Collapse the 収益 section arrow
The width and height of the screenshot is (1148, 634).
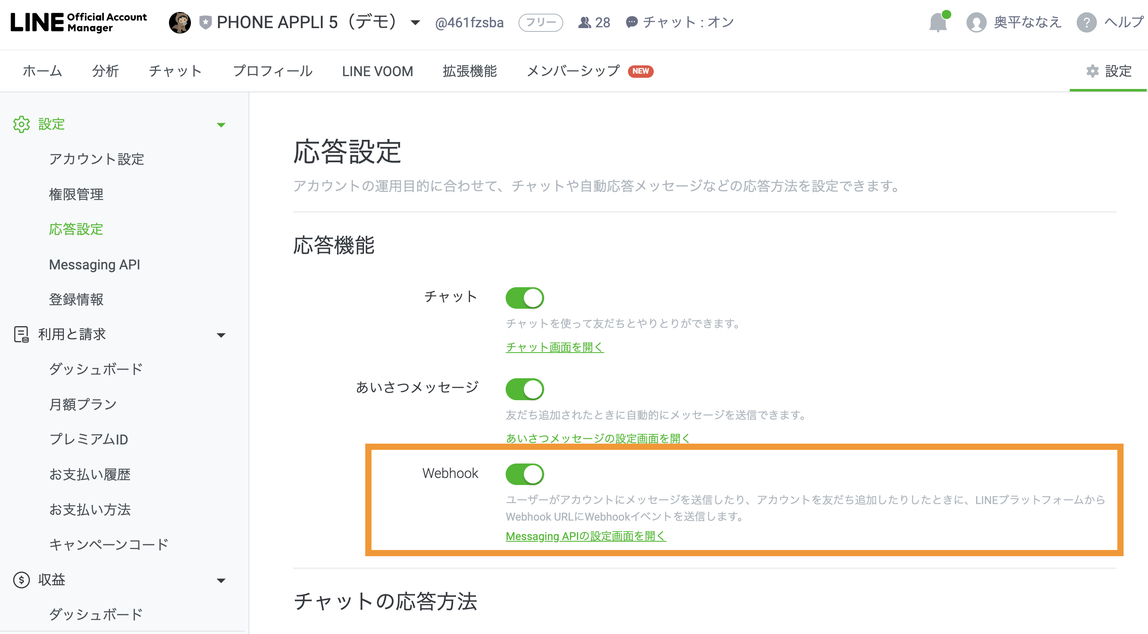[221, 581]
